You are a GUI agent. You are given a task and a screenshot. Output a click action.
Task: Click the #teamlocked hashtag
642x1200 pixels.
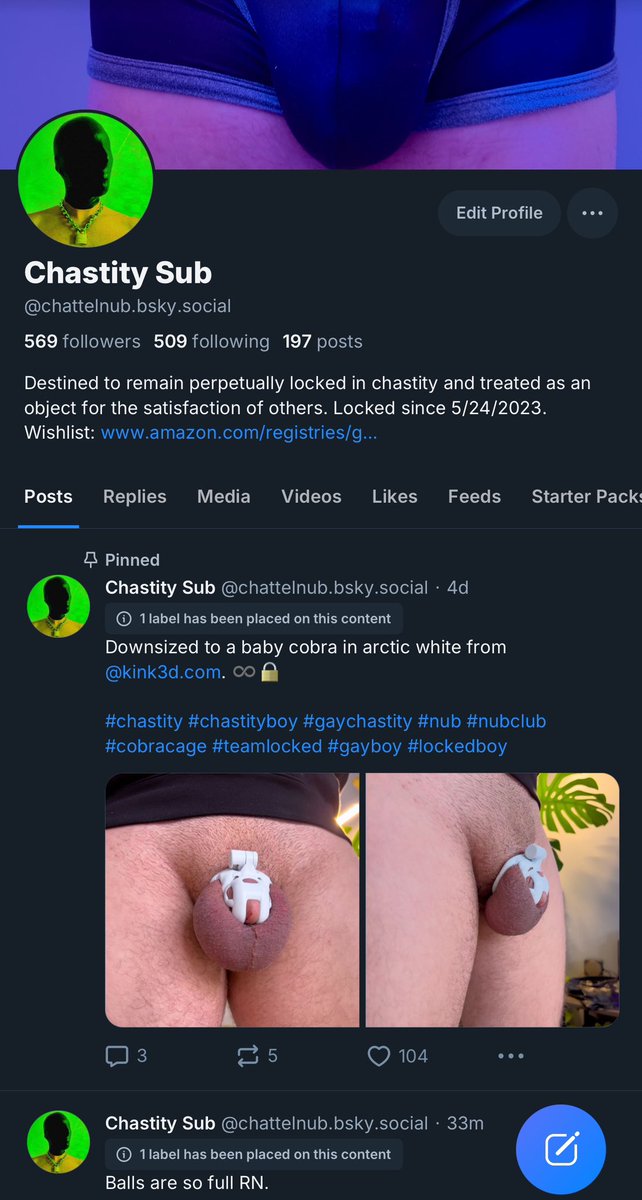coord(267,746)
